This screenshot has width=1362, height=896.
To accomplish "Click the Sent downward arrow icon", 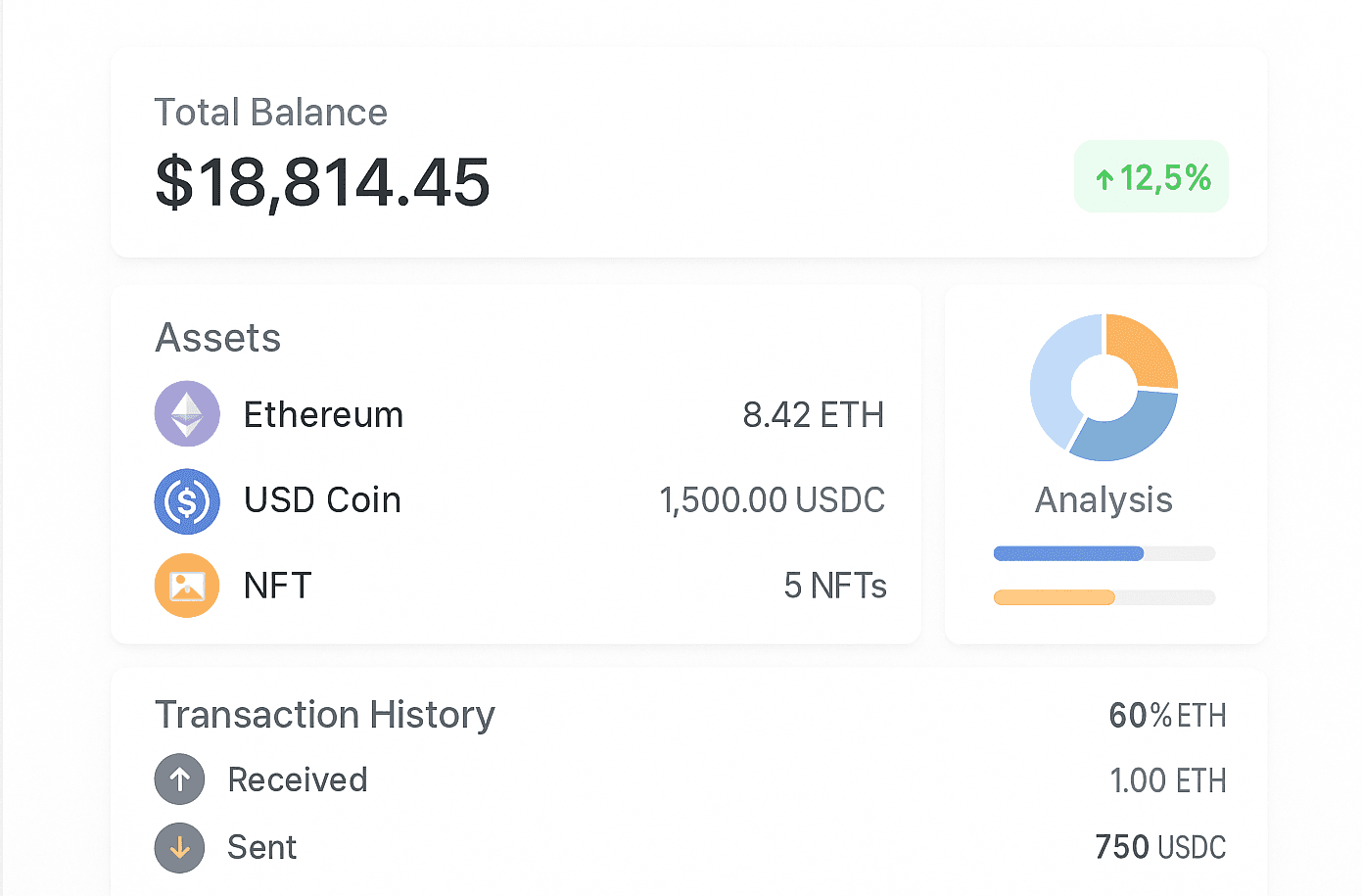I will point(179,848).
